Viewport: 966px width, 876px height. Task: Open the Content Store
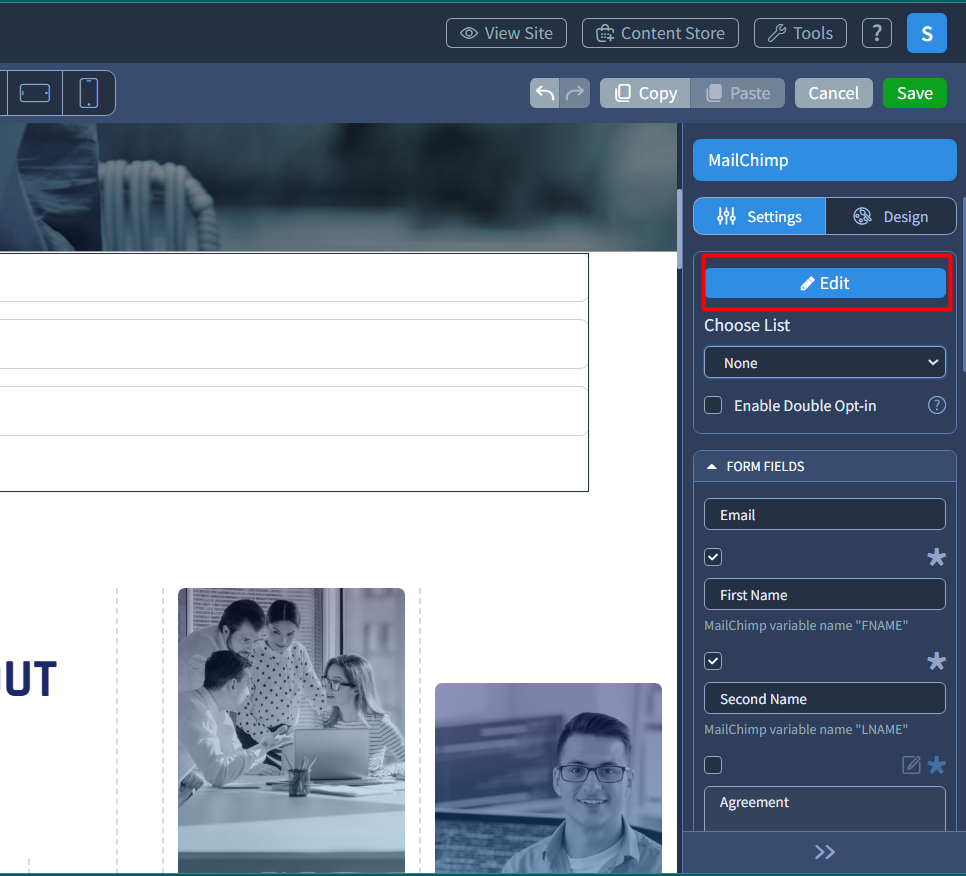pos(660,33)
